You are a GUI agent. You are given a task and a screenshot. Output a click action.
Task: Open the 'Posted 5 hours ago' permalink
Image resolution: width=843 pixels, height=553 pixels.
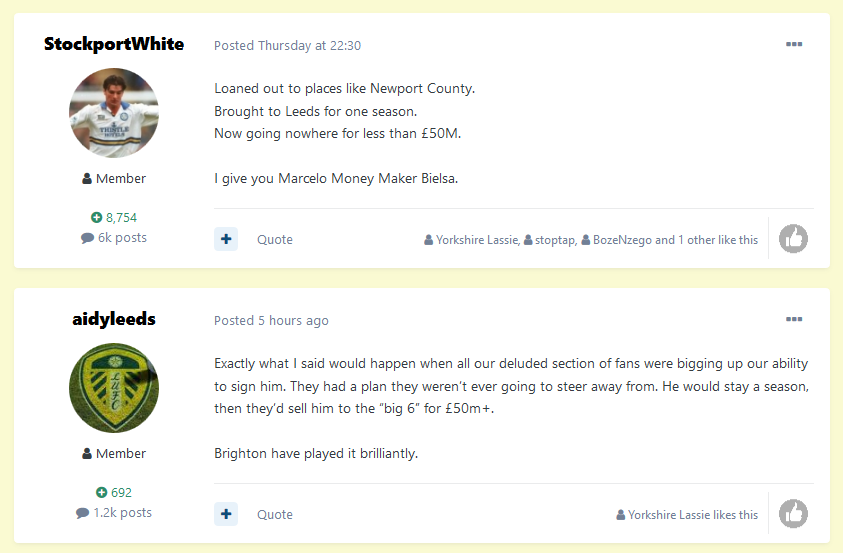[272, 321]
